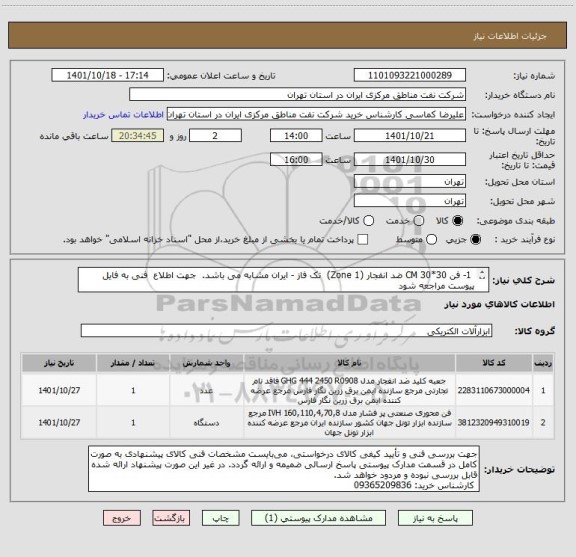Click the request creator name field
576x557 pixels.
[x=316, y=114]
